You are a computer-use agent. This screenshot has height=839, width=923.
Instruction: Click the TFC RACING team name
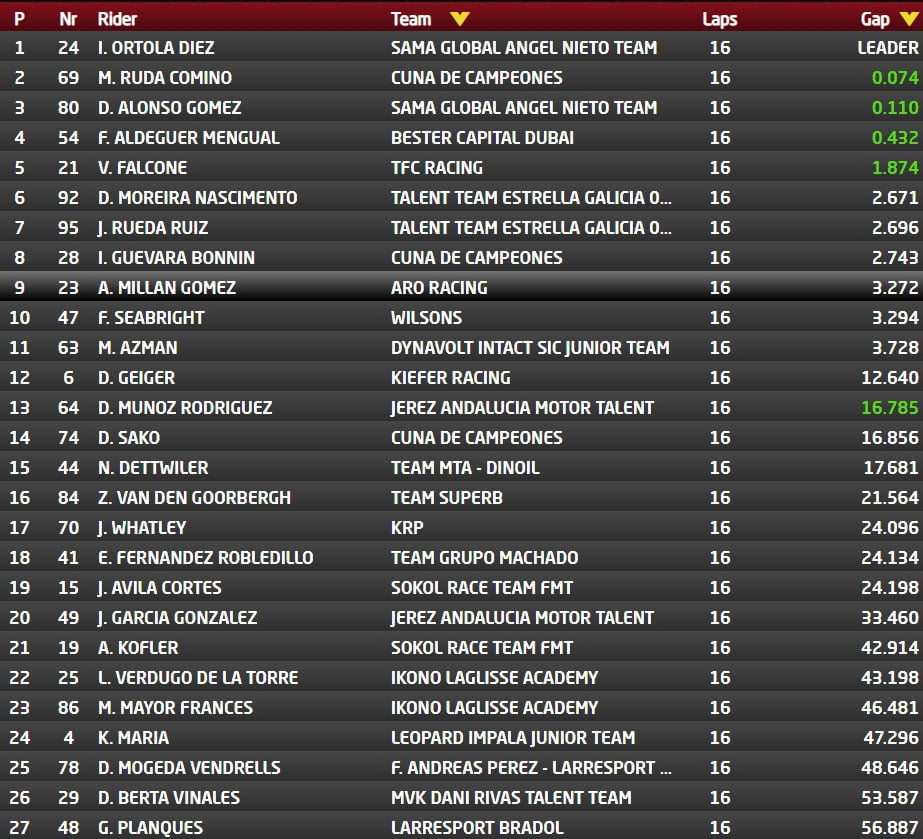click(437, 167)
